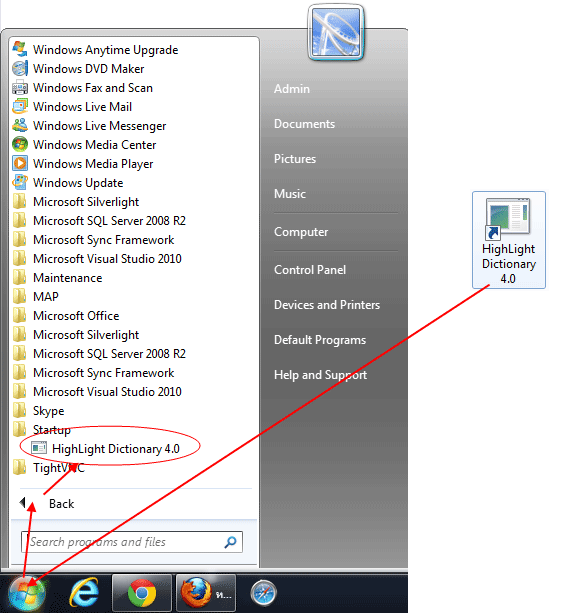Open Documents from Start menu

(304, 124)
